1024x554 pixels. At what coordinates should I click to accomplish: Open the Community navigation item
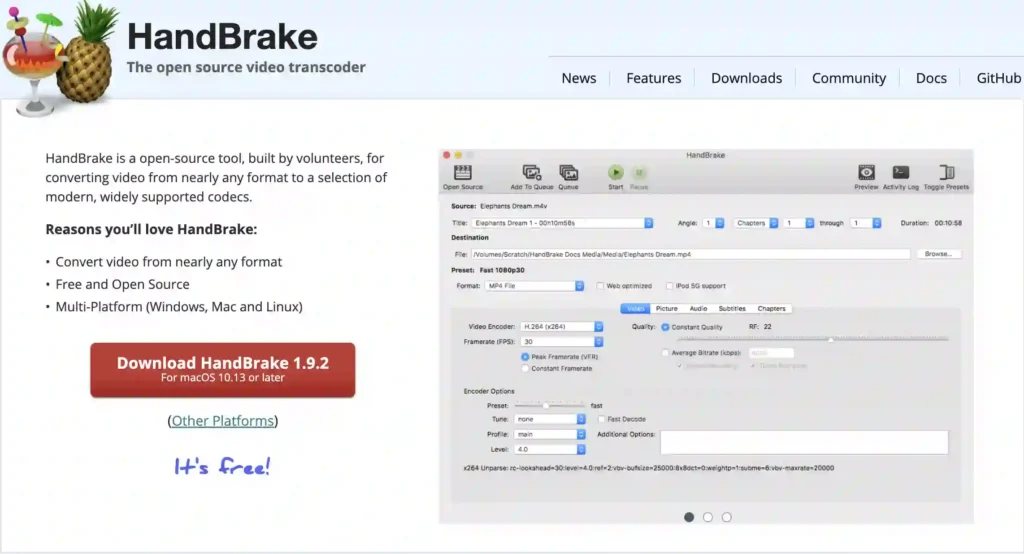tap(849, 78)
